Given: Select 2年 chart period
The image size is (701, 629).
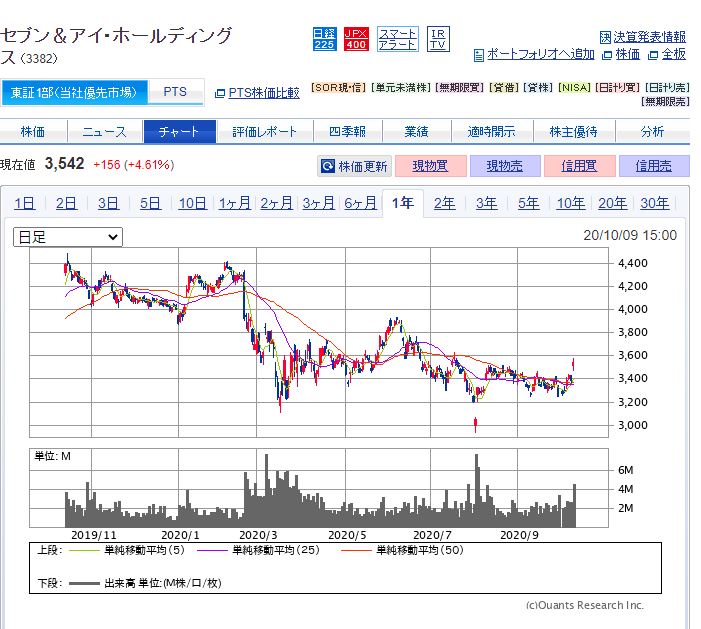Looking at the screenshot, I should (445, 203).
